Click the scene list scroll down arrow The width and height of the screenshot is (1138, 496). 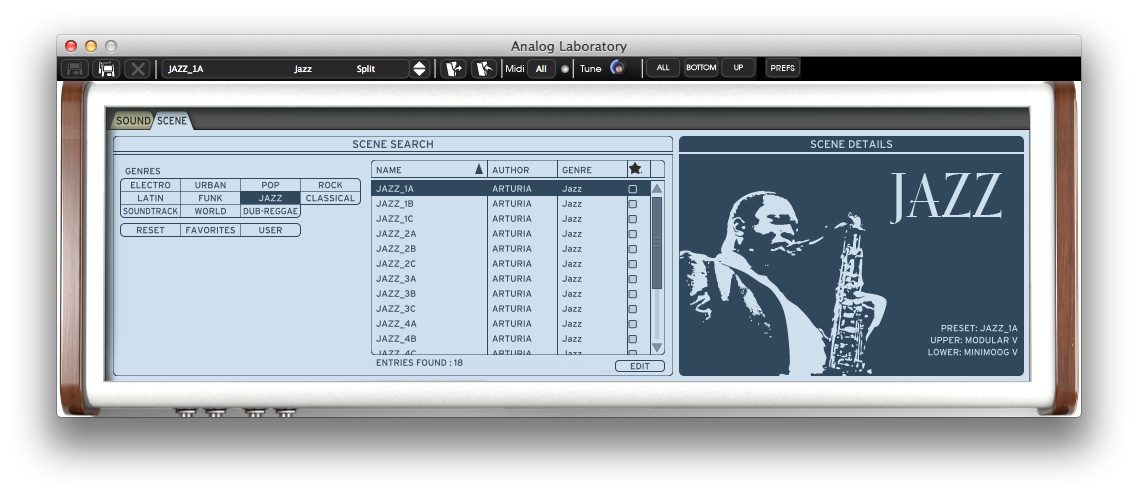click(657, 348)
